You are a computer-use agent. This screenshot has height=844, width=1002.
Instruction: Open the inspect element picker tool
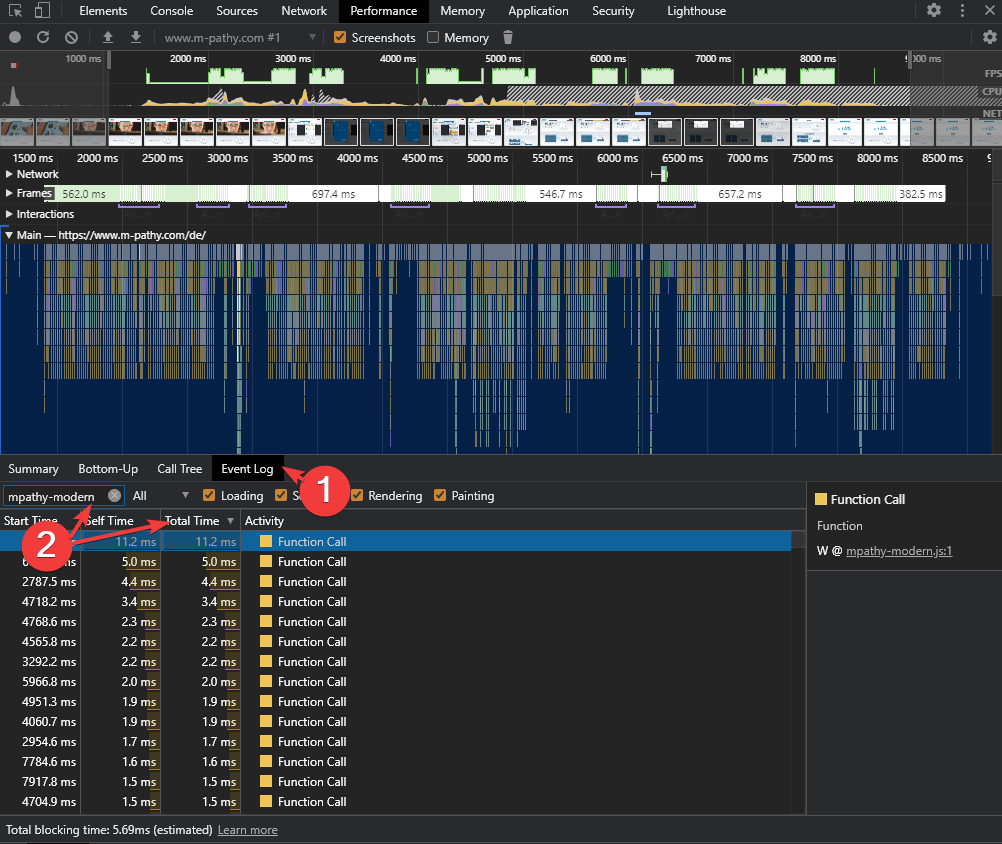(15, 11)
